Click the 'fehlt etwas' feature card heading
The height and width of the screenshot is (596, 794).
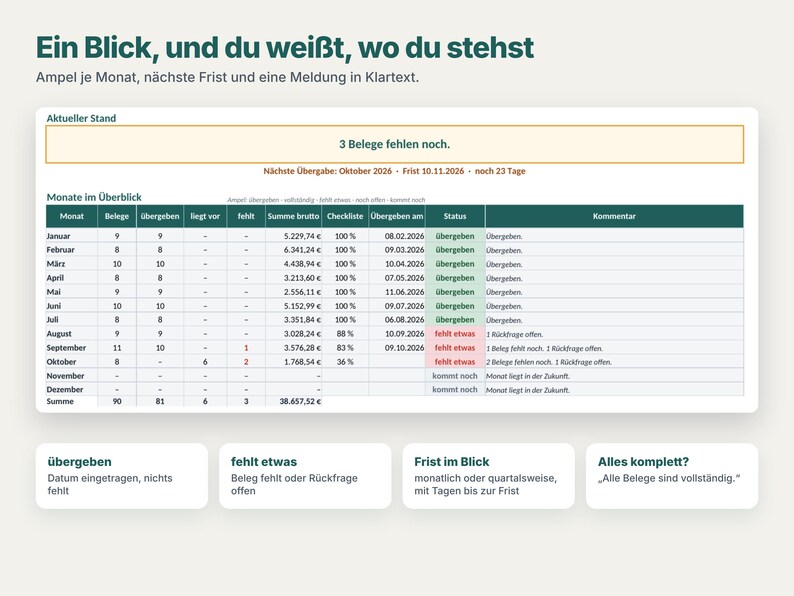pyautogui.click(x=264, y=462)
